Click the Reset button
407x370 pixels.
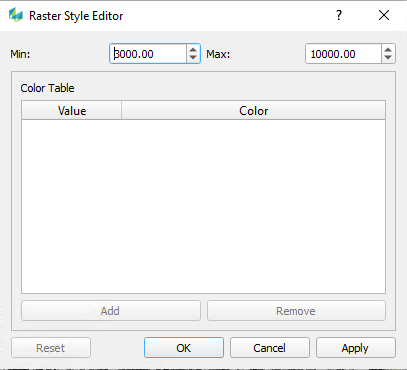(51, 348)
